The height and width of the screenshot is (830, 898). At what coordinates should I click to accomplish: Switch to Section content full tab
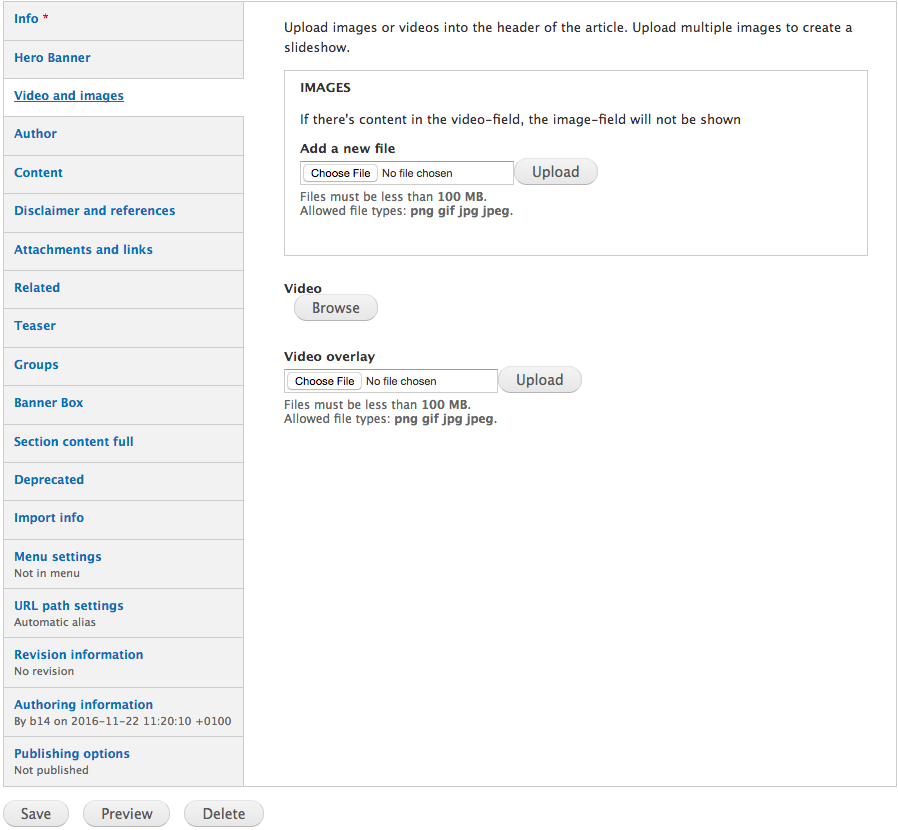coord(74,442)
